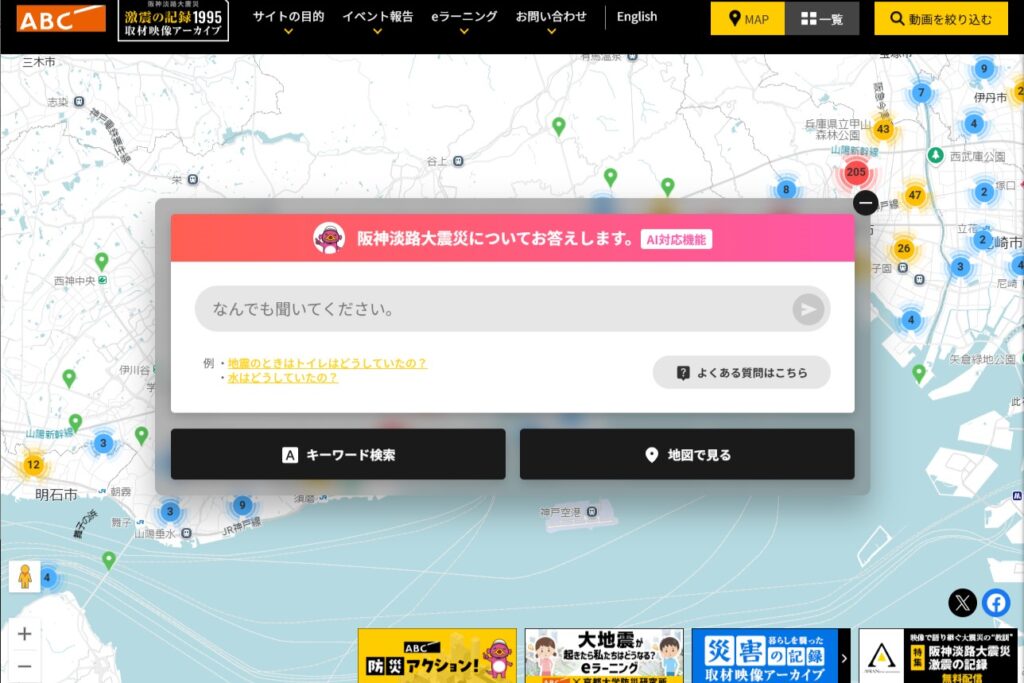Image resolution: width=1024 pixels, height=683 pixels.
Task: Expand the サイトの目的 menu
Action: click(288, 20)
